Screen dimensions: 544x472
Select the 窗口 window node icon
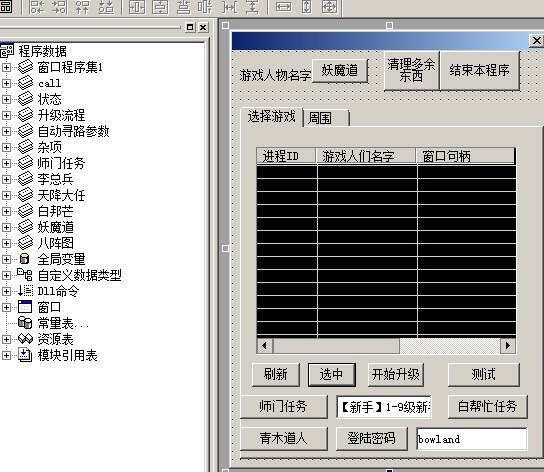pos(25,307)
